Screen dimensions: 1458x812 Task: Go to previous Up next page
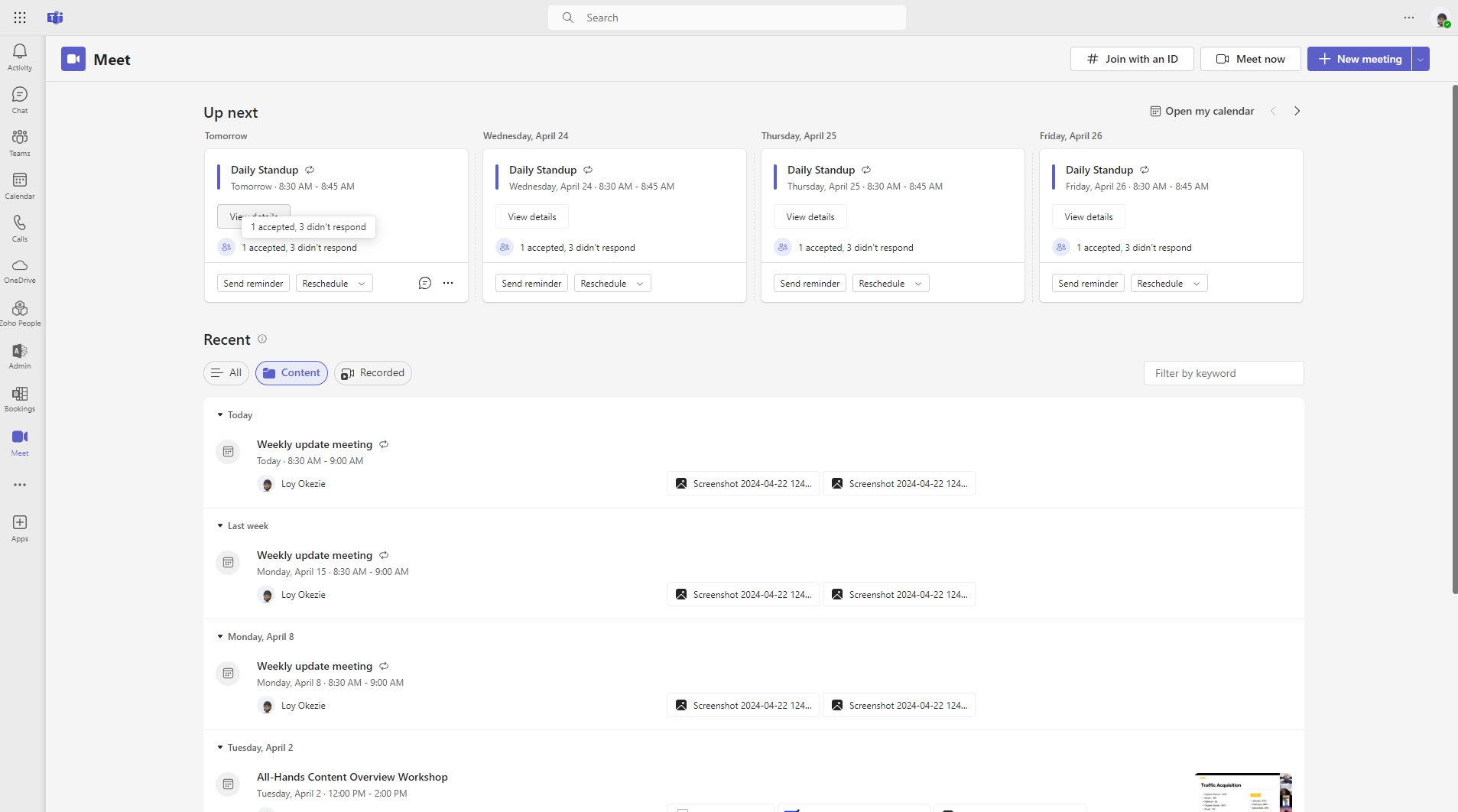[x=1274, y=112]
